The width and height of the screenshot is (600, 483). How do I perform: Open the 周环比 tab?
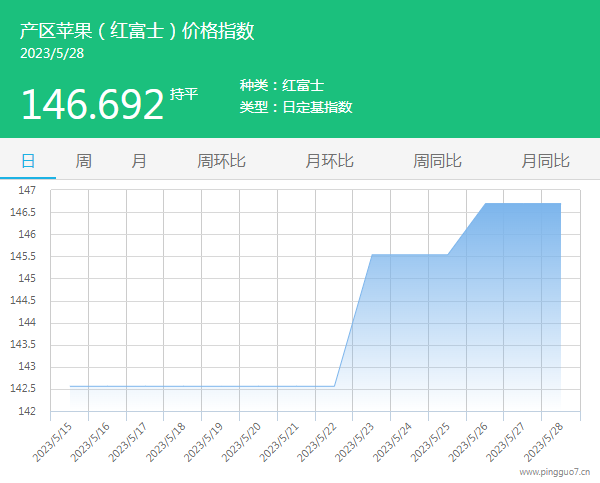click(x=221, y=161)
